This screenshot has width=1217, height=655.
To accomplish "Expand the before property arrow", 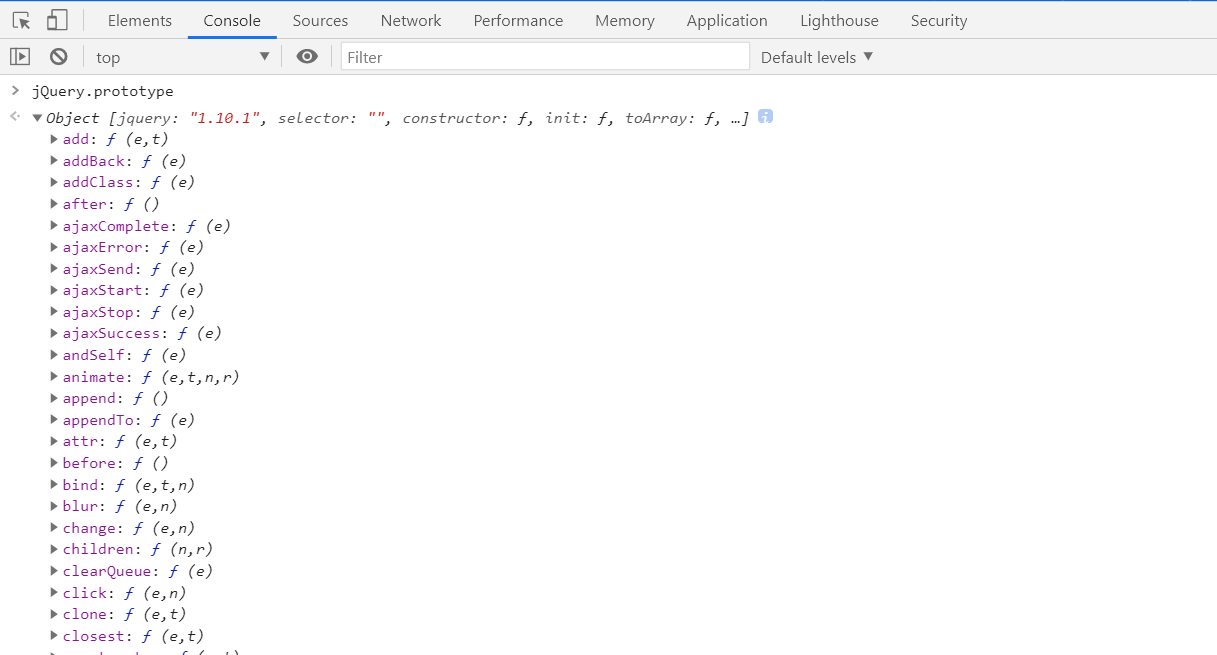I will [x=54, y=463].
